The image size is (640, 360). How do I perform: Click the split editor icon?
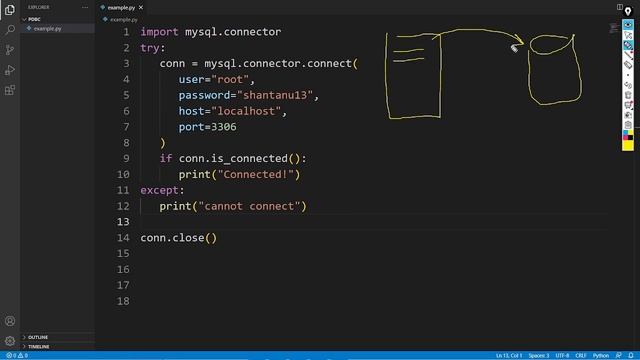tap(620, 7)
